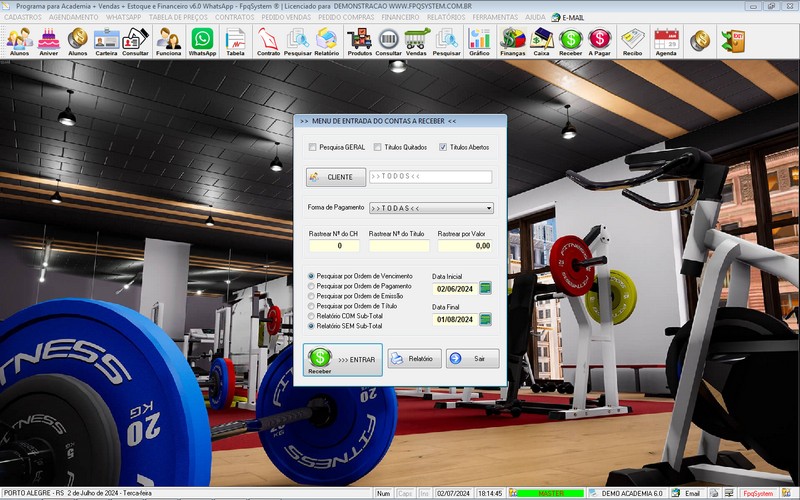Expand the Forma de Pagamento dropdown
Viewport: 800px width, 500px height.
click(489, 208)
